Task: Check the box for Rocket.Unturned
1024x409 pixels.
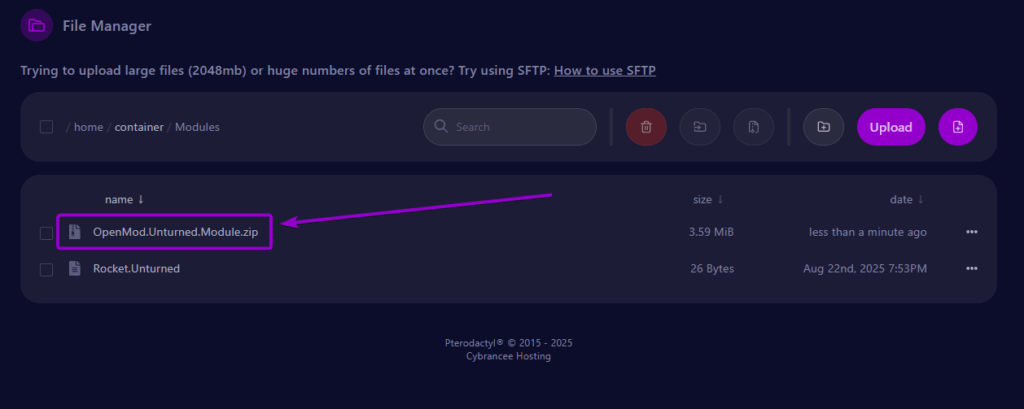Action: 46,269
